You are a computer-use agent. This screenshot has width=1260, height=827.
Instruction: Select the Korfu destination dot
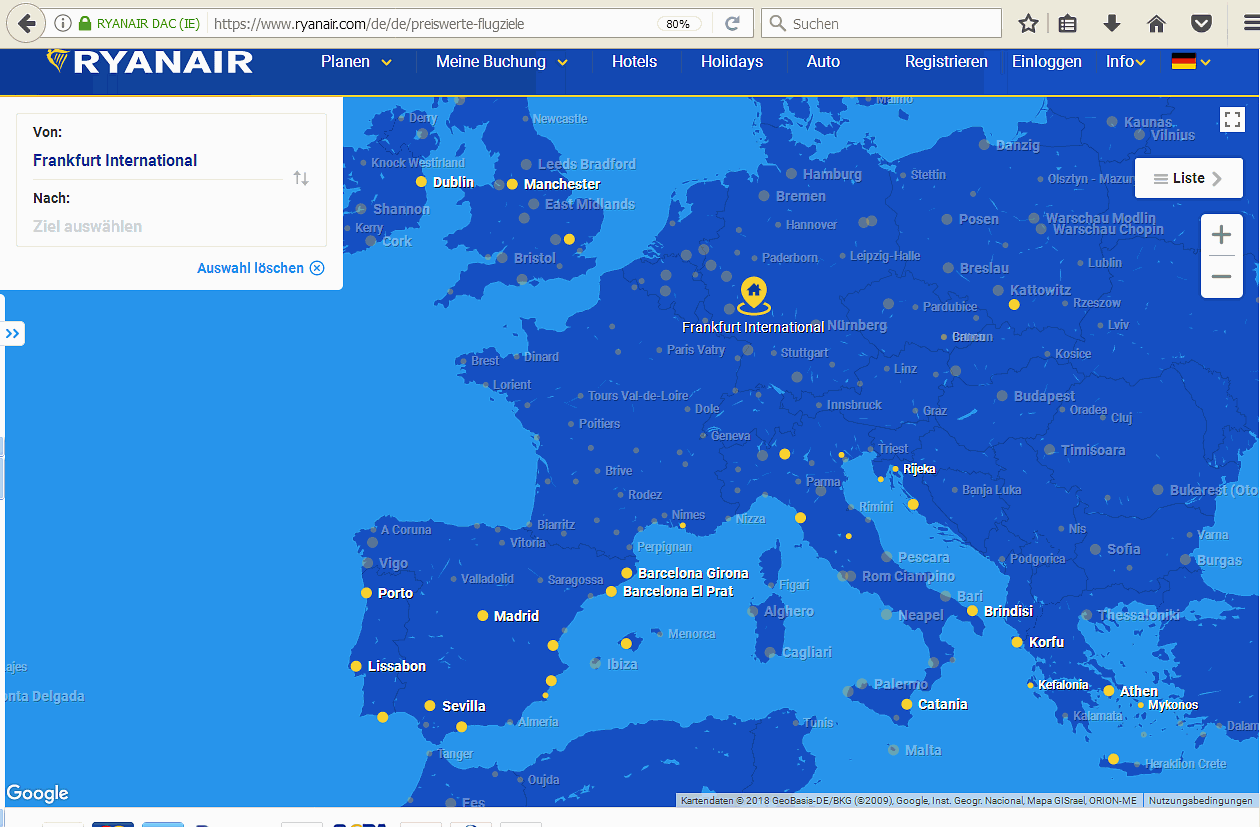pos(1017,642)
